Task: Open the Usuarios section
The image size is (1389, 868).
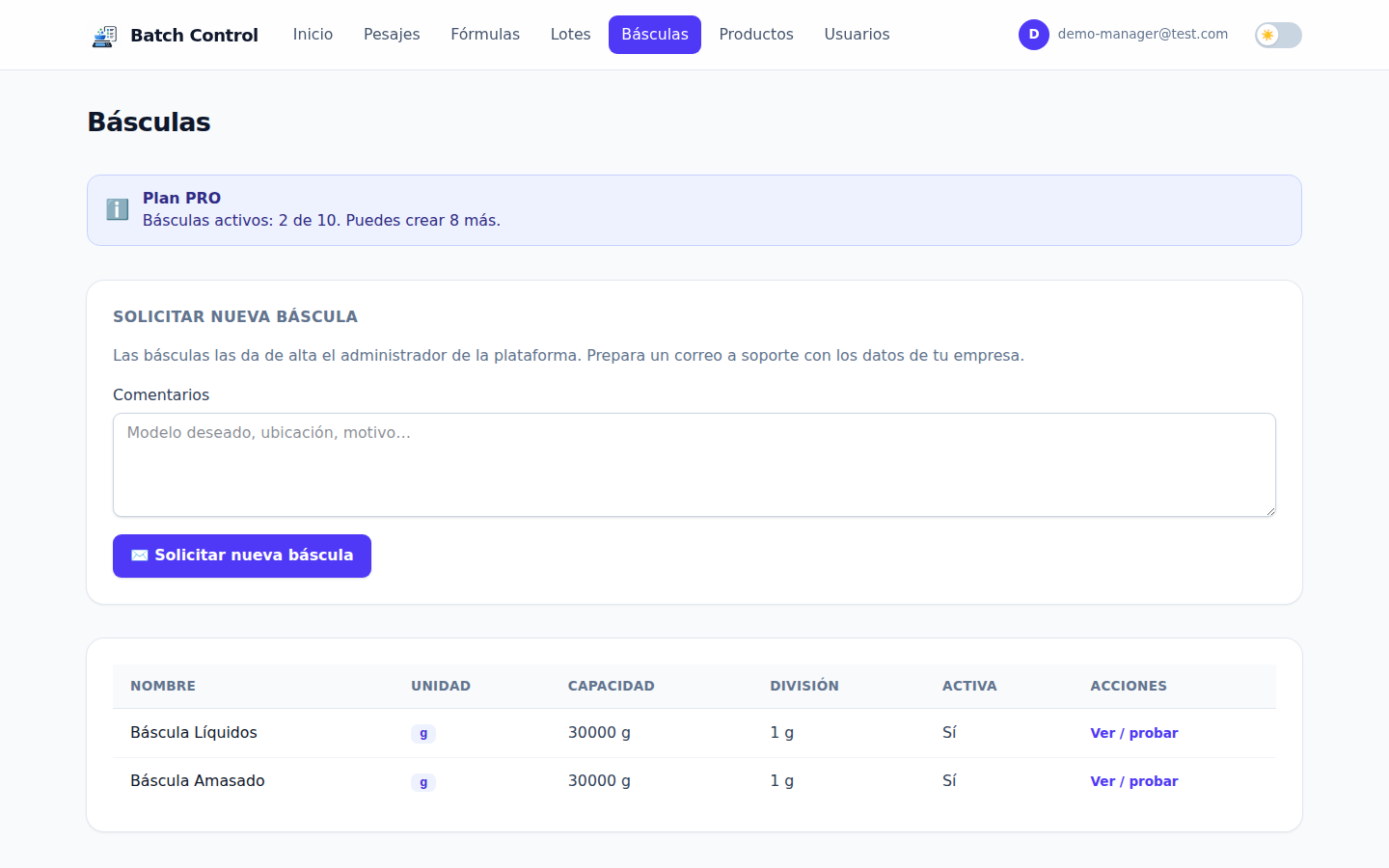Action: click(x=857, y=35)
